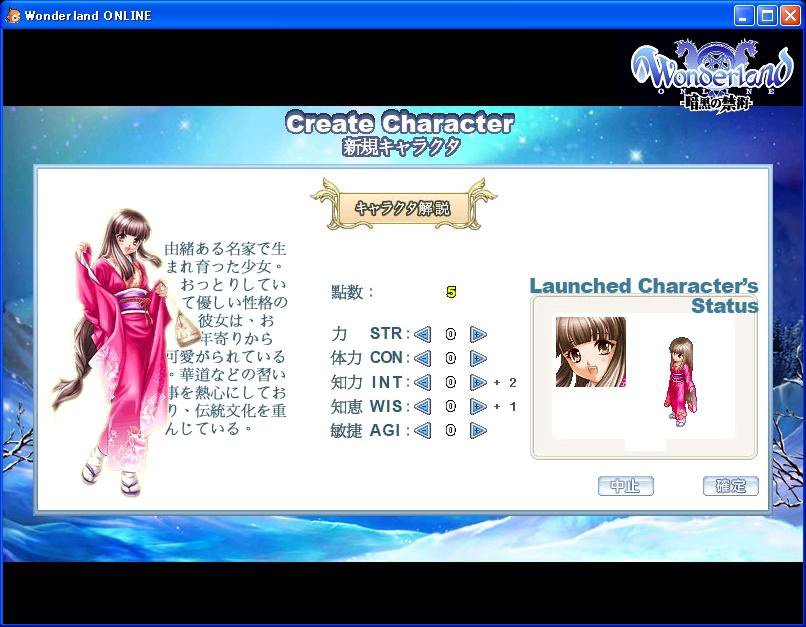The width and height of the screenshot is (806, 627).
Task: Click the INT value 0
Action: pos(451,382)
